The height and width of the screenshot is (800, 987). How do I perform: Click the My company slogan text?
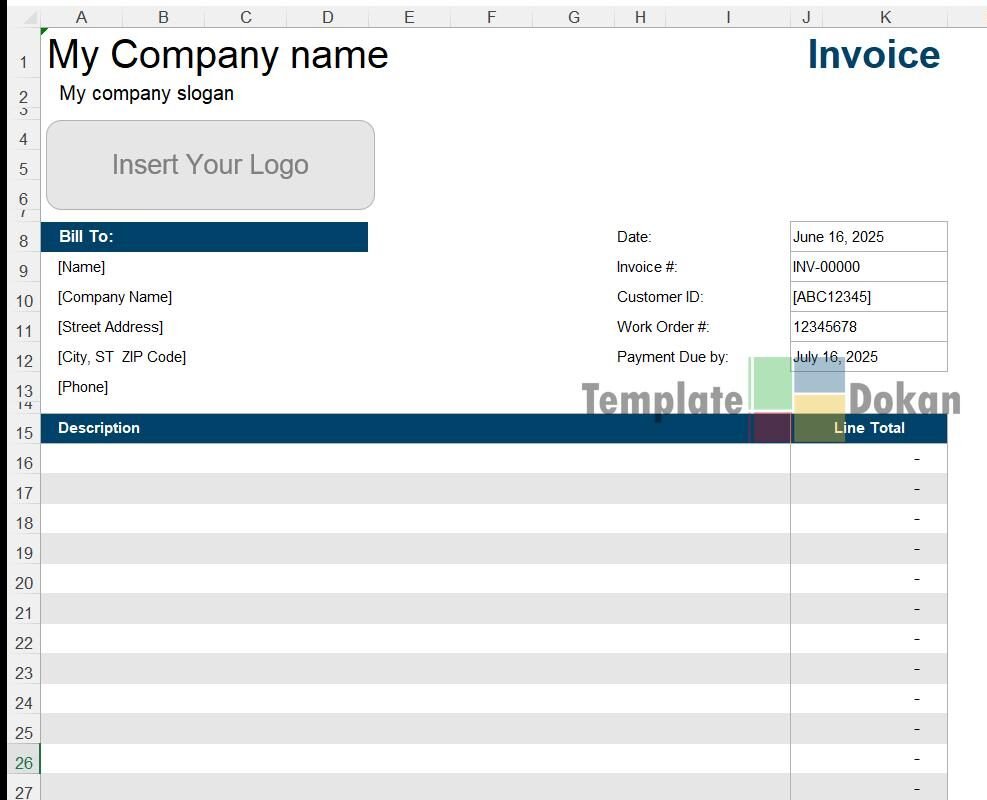(147, 94)
